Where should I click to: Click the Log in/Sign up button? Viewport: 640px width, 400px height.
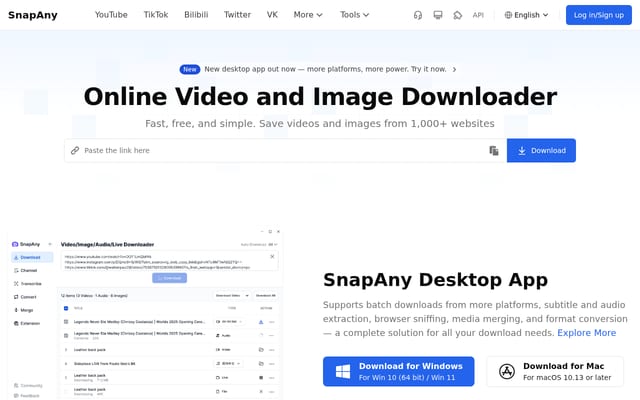(598, 15)
